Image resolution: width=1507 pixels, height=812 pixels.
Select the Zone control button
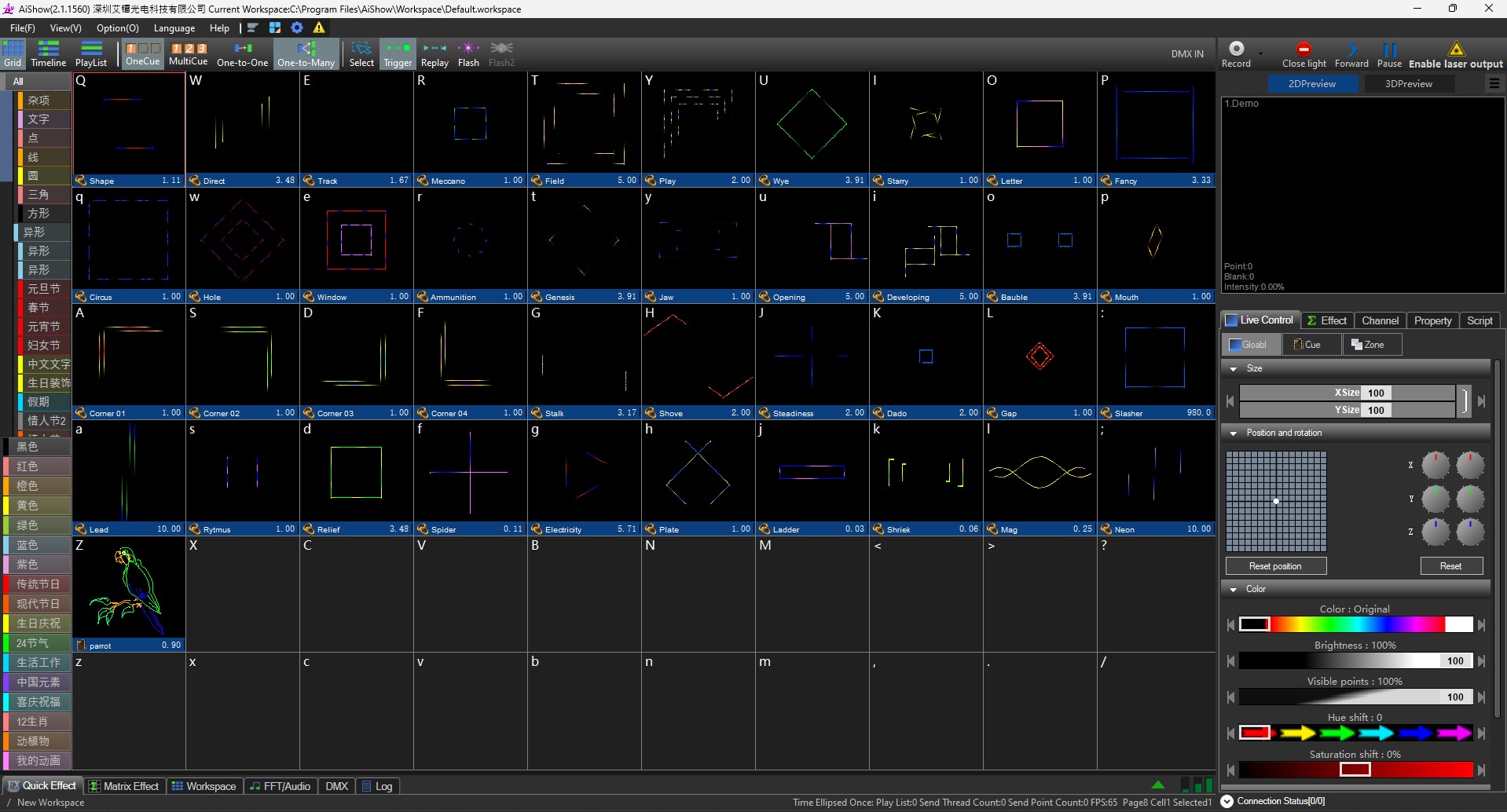point(1372,345)
